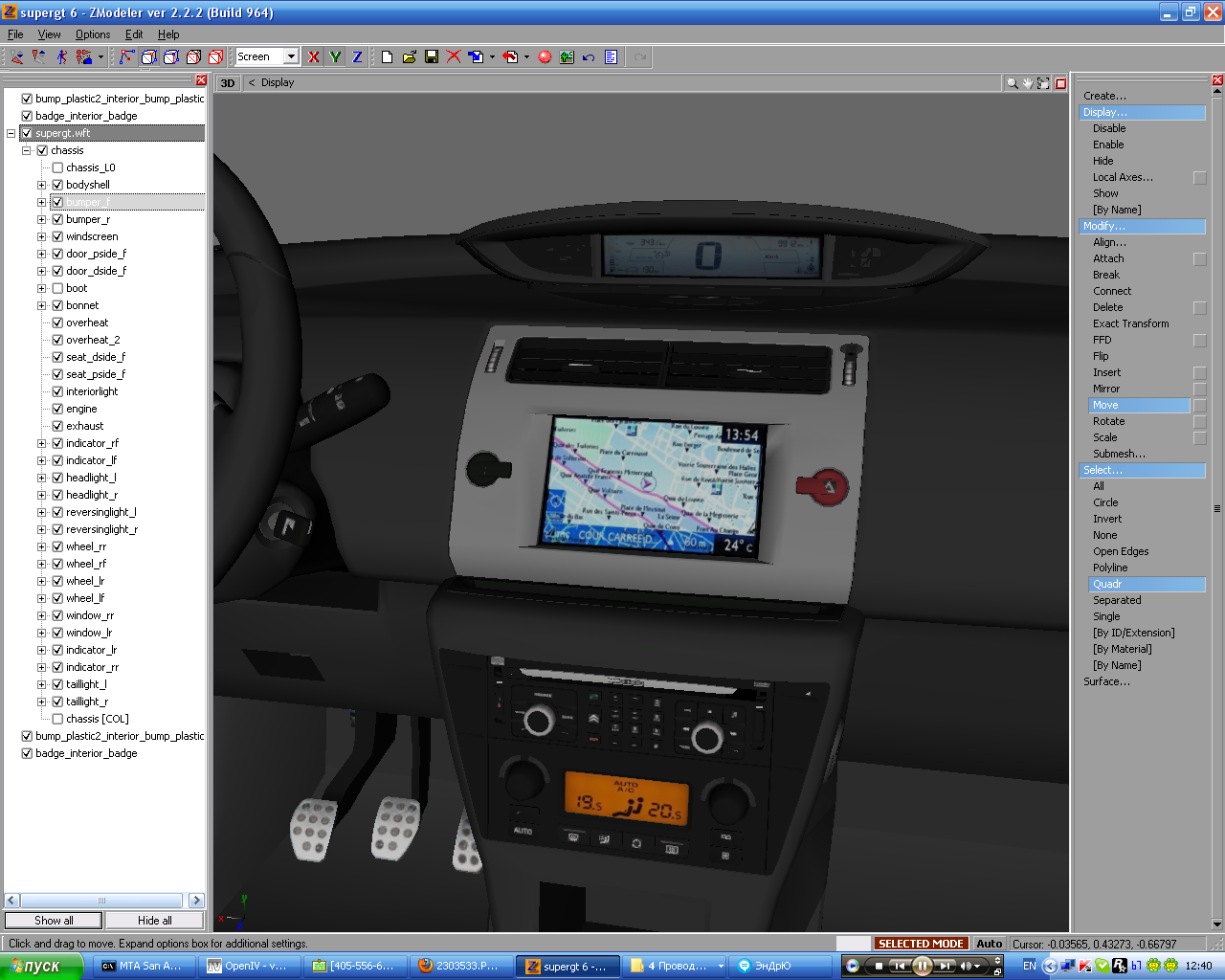The image size is (1225, 980).
Task: Select objects level red cube icon
Action: coord(215,57)
